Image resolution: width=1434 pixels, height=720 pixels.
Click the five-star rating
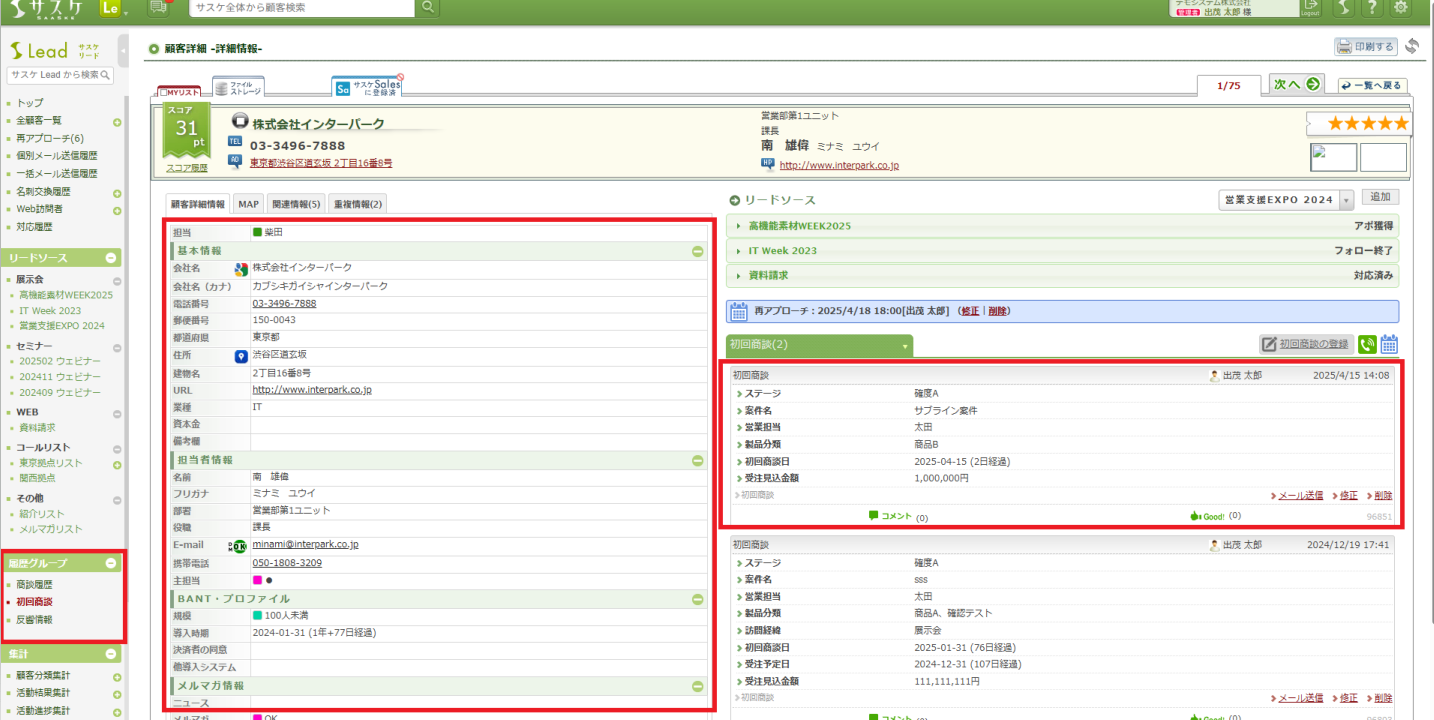[x=1368, y=124]
